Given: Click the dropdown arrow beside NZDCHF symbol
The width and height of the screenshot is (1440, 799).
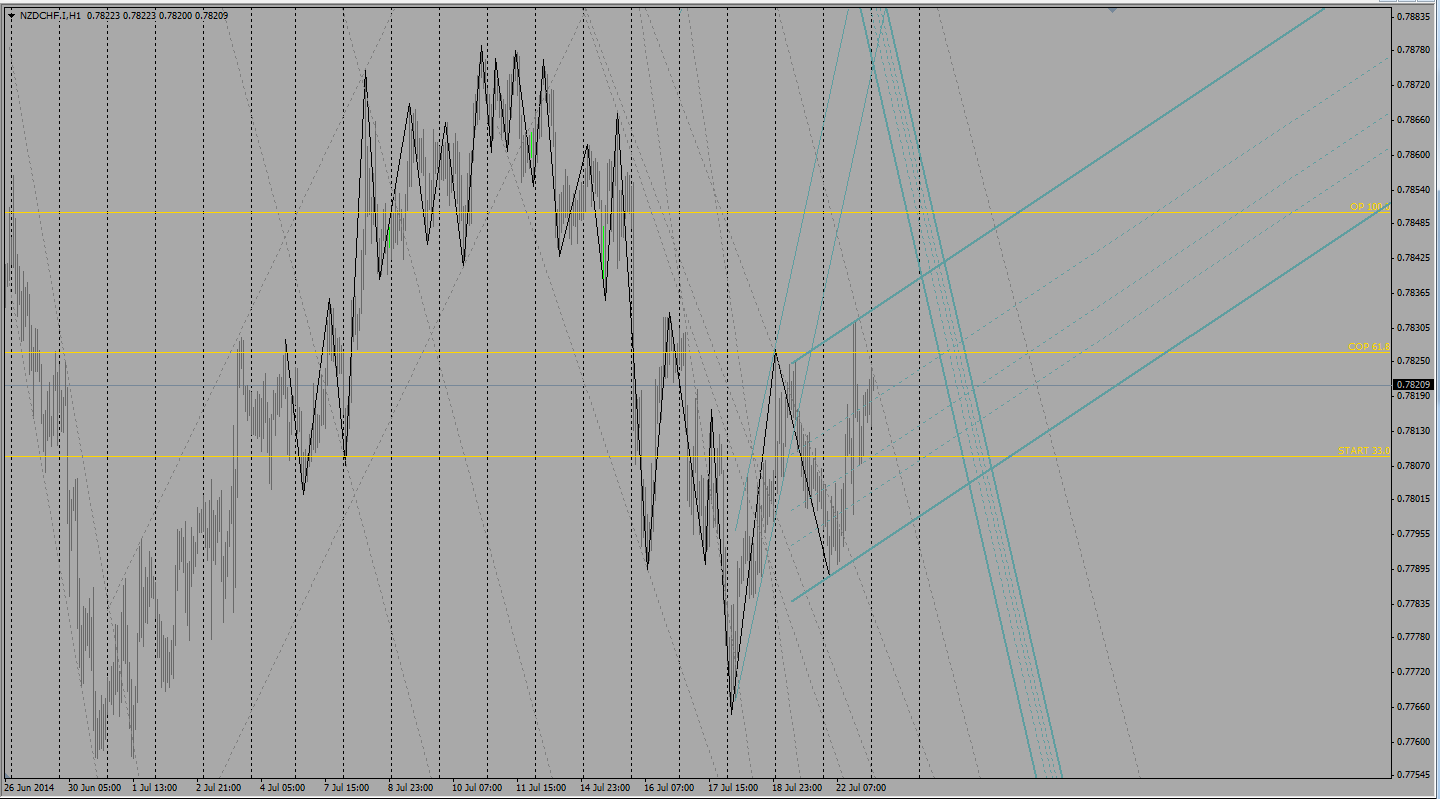Looking at the screenshot, I should coord(10,16).
